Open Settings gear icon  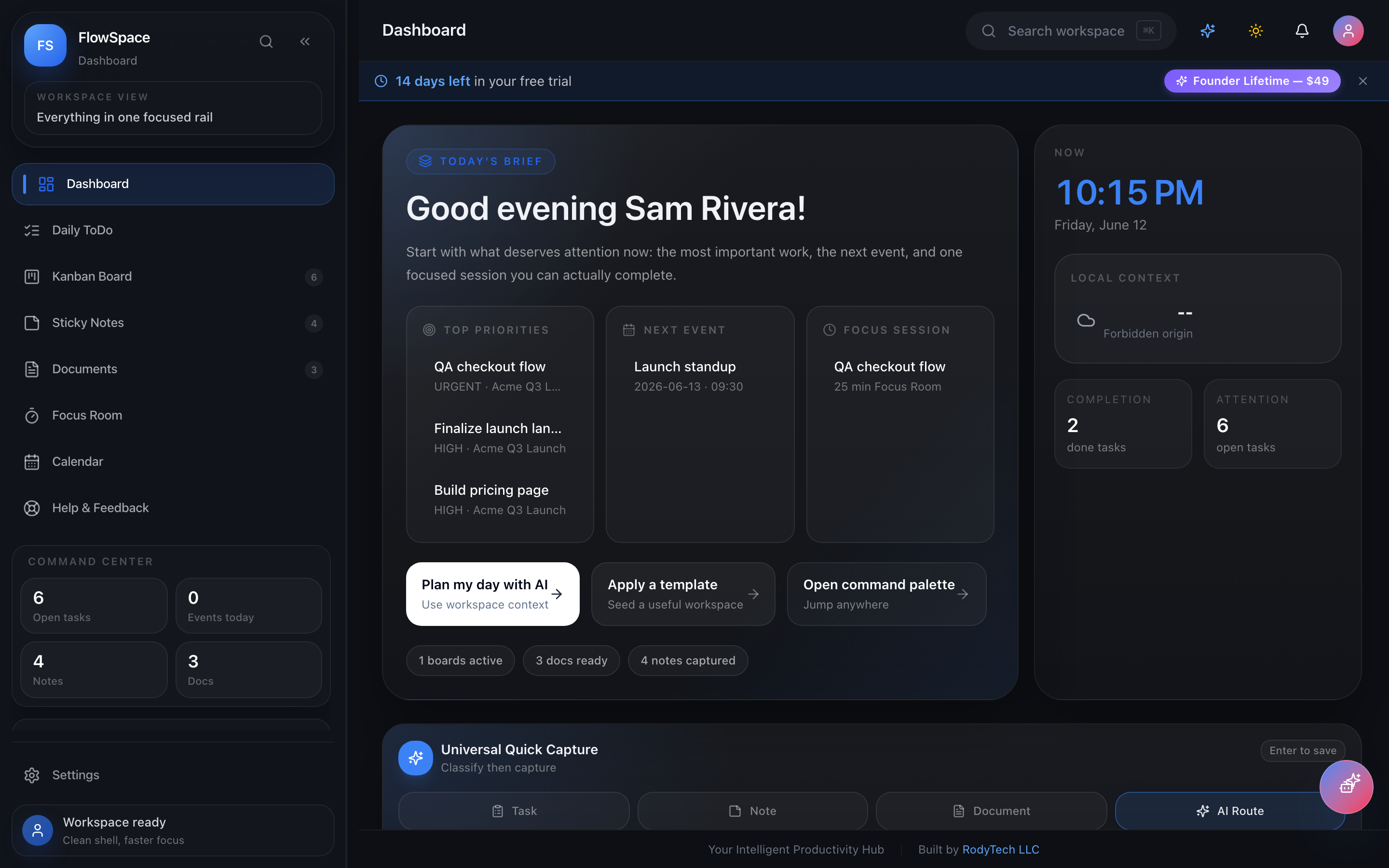tap(31, 775)
